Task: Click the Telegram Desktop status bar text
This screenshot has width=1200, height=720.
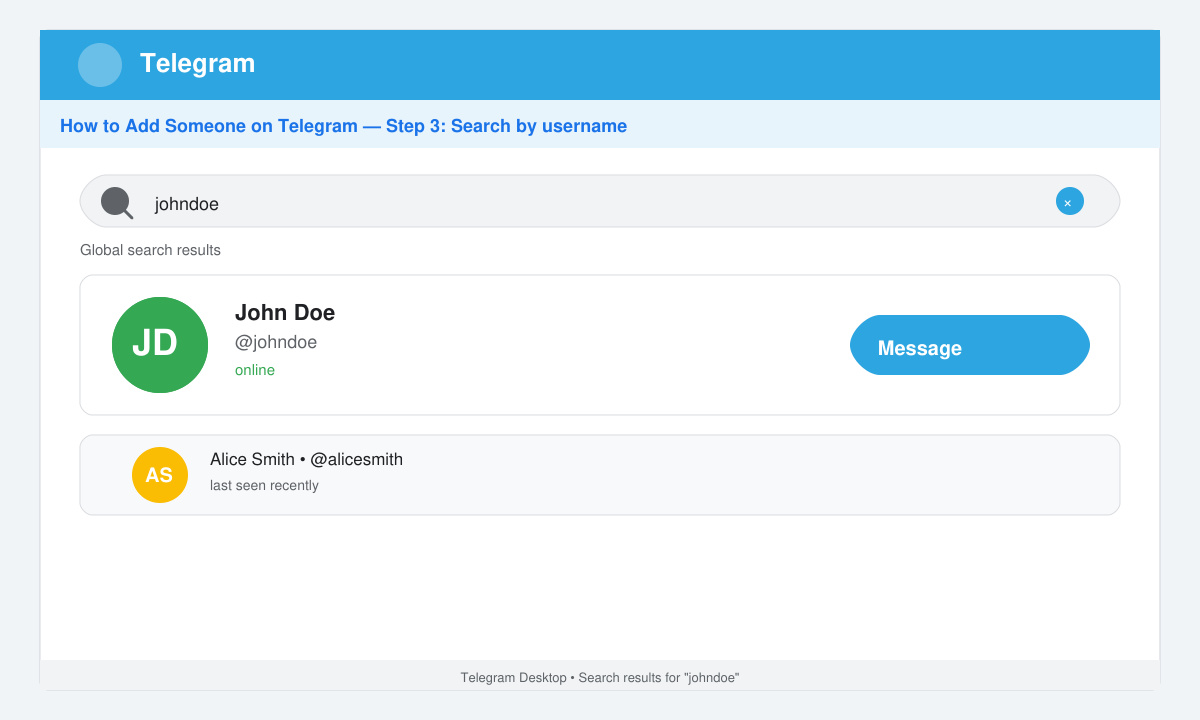Action: click(600, 678)
